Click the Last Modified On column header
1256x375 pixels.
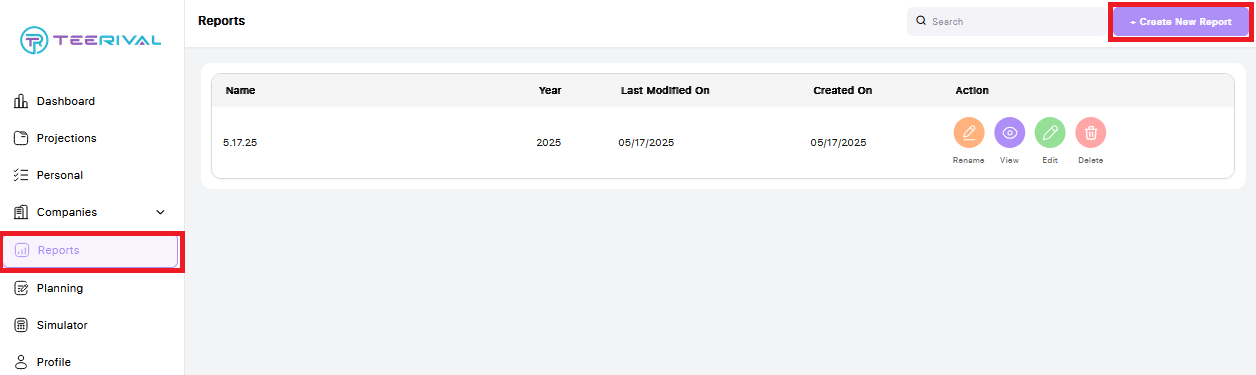coord(665,90)
